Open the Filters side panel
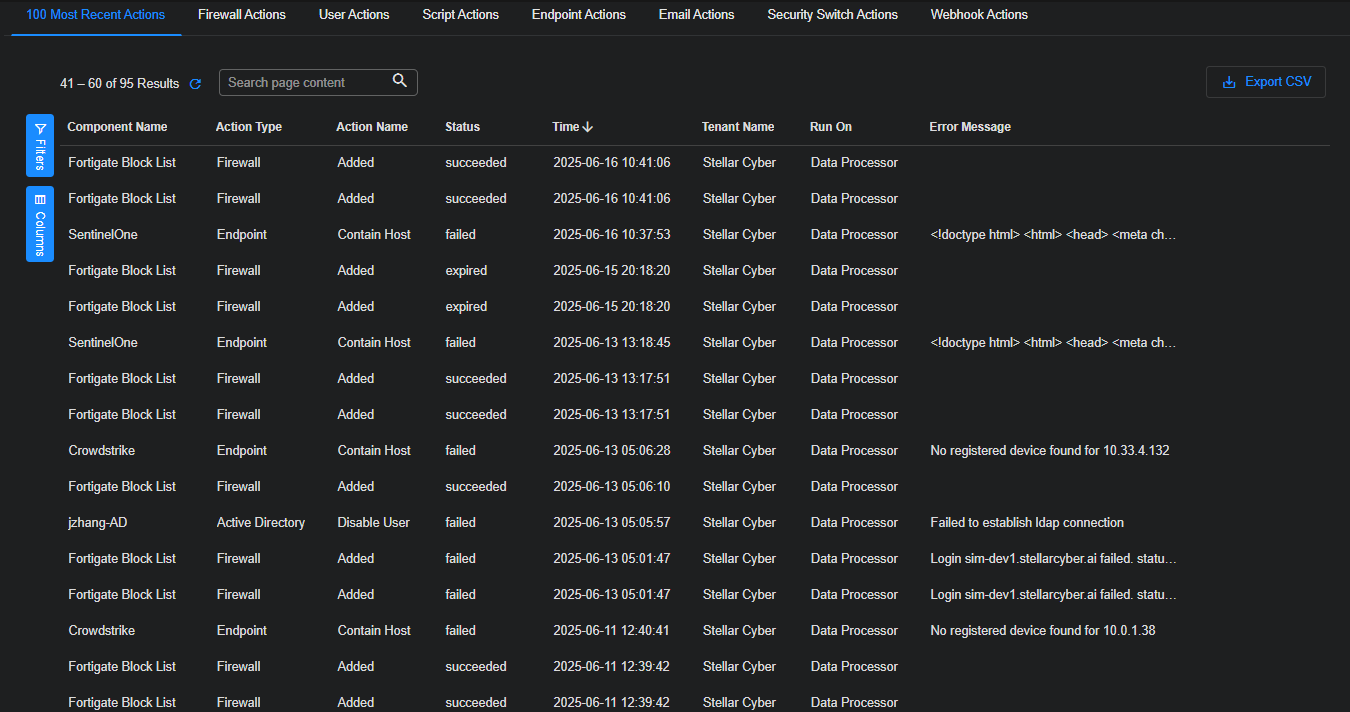The image size is (1350, 712). pos(40,145)
